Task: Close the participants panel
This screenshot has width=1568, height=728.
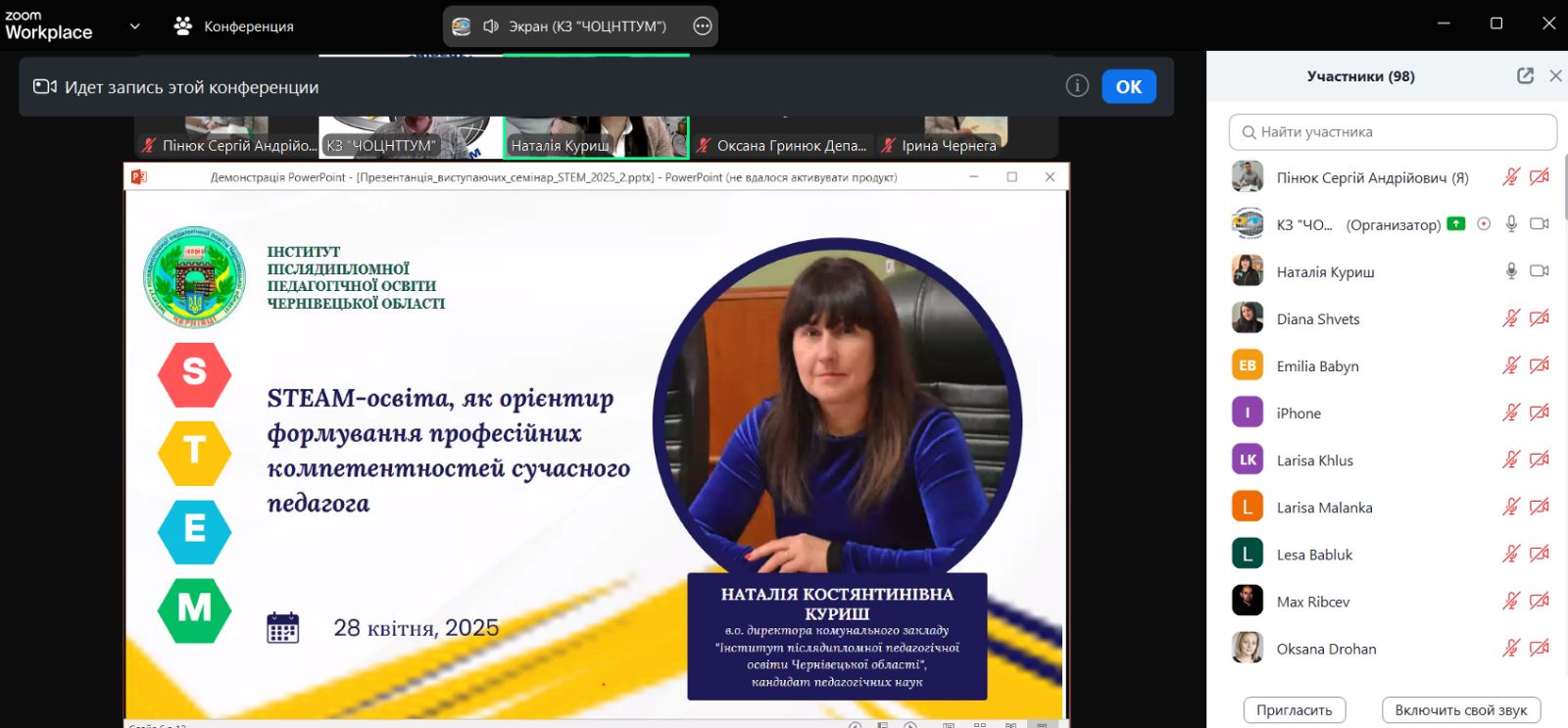Action: click(x=1555, y=75)
